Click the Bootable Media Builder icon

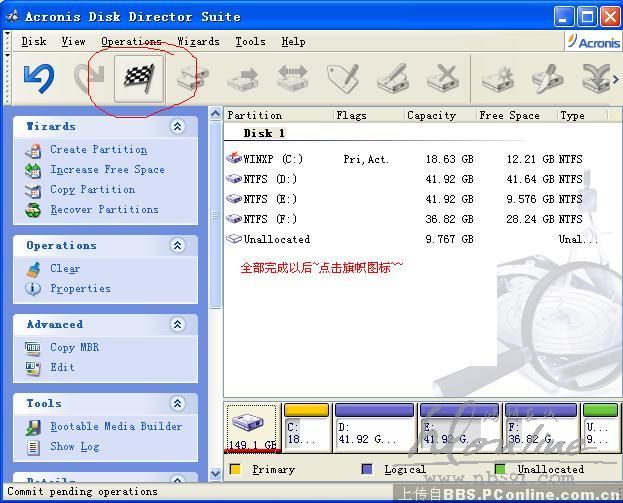[x=33, y=427]
